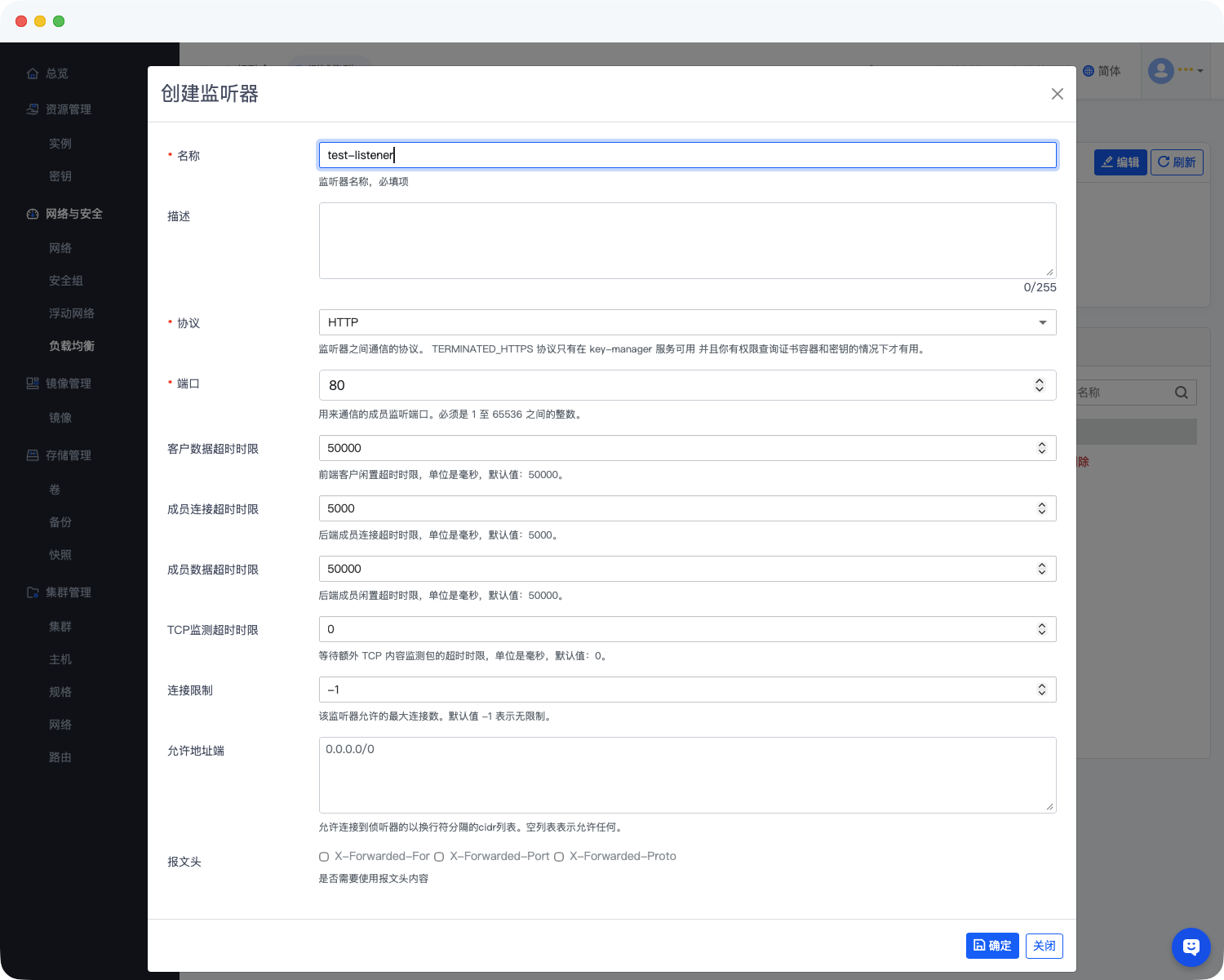Click the 镜像管理 sidebar icon
The image size is (1224, 980).
[x=33, y=384]
